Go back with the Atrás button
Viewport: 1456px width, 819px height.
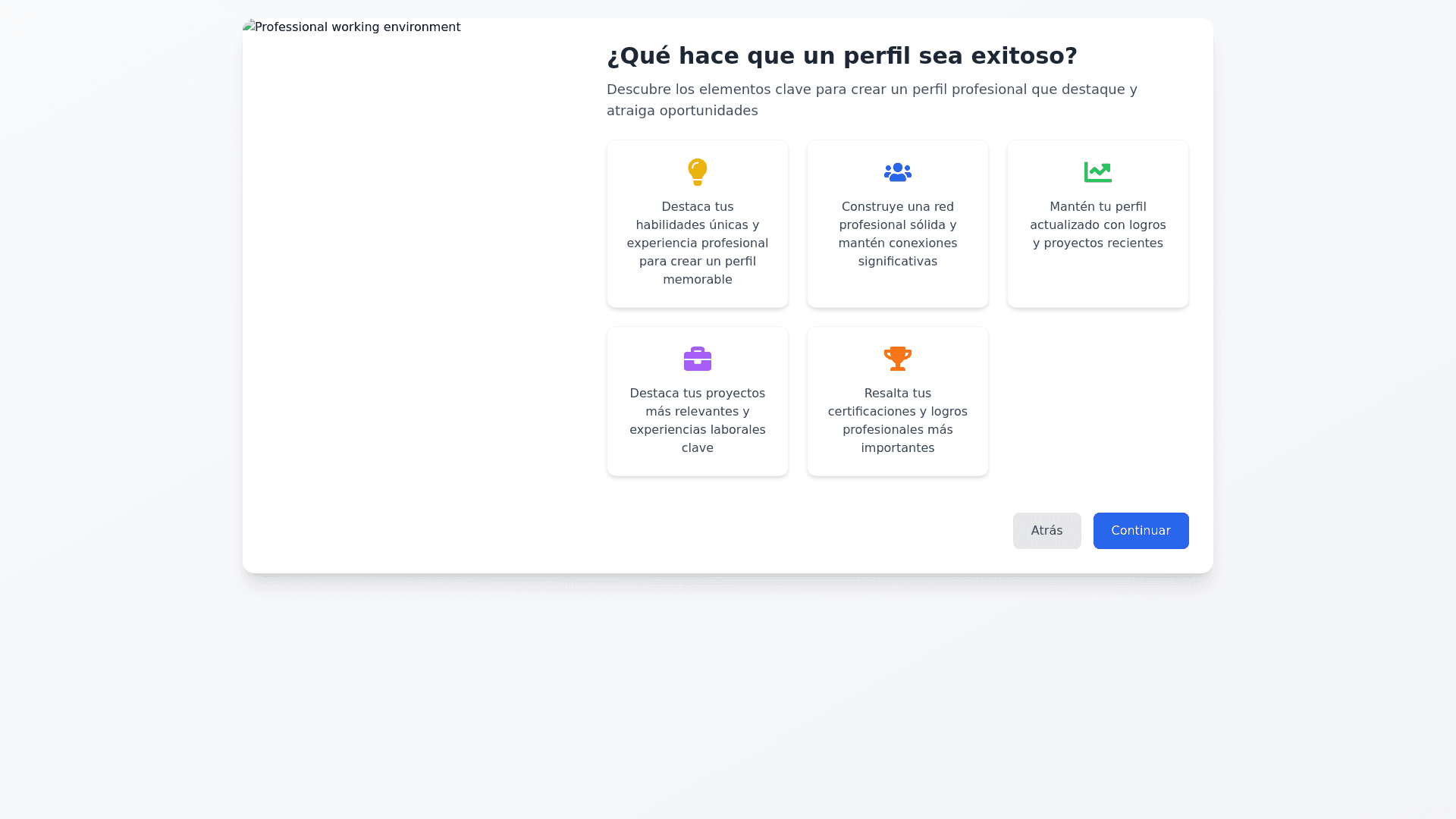pyautogui.click(x=1046, y=531)
